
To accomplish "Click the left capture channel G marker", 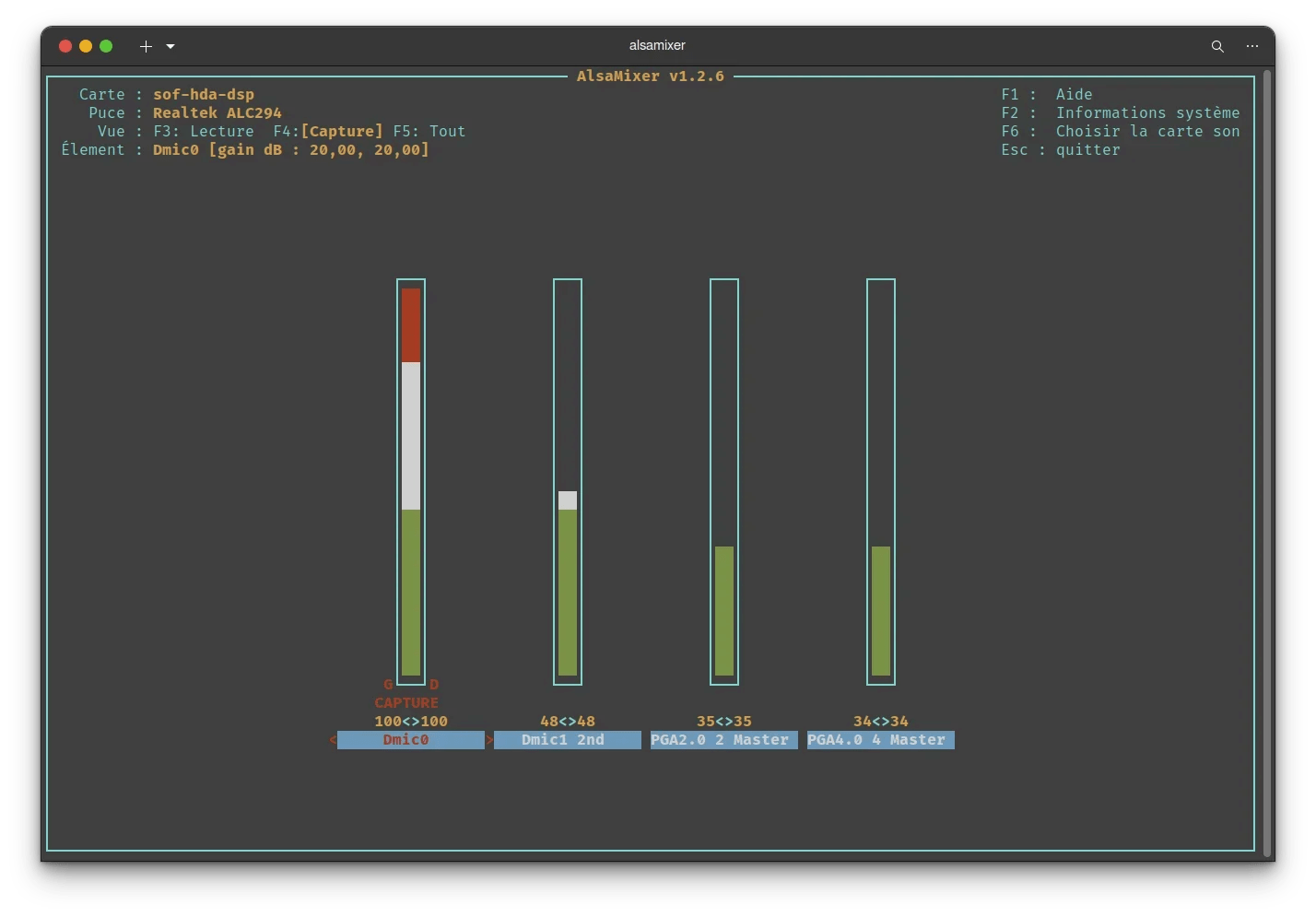I will pyautogui.click(x=388, y=685).
